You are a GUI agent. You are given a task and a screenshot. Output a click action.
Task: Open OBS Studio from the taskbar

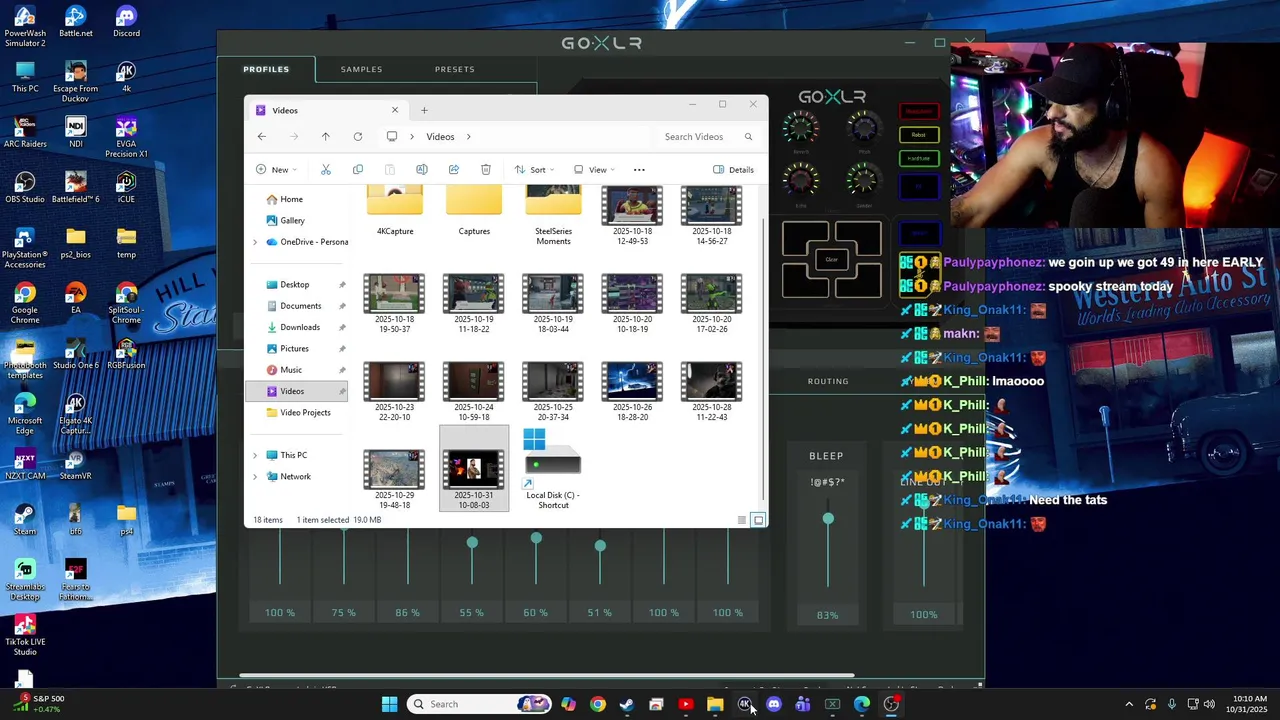(x=891, y=704)
